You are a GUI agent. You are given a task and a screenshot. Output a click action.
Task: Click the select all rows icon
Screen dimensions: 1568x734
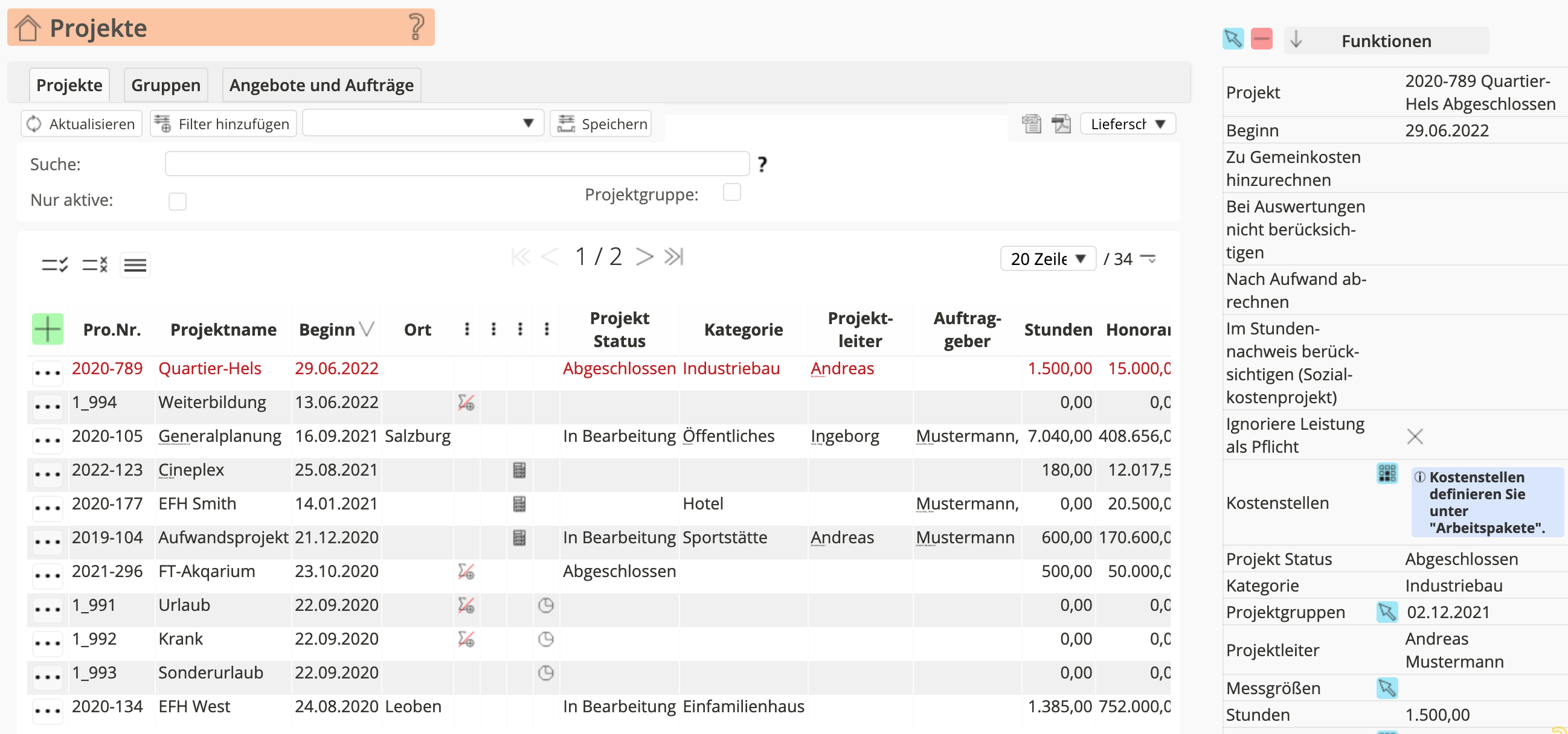point(55,264)
